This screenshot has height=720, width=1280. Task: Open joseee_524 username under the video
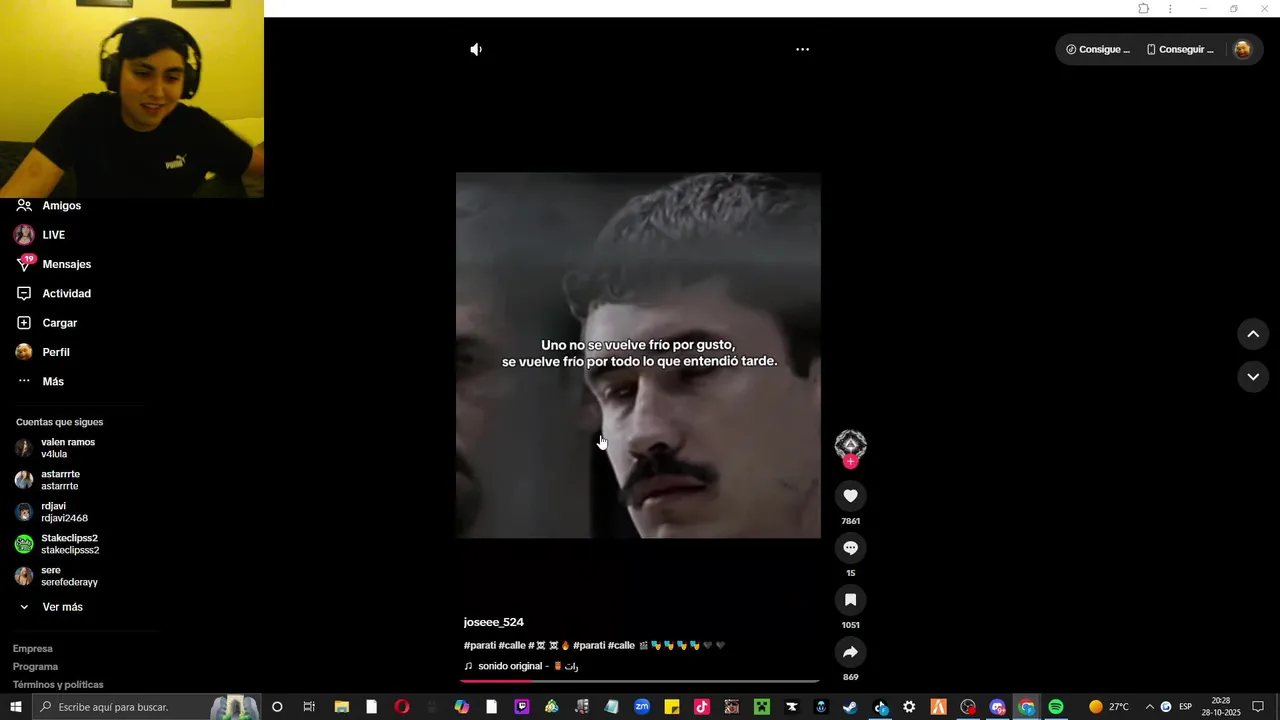tap(494, 622)
